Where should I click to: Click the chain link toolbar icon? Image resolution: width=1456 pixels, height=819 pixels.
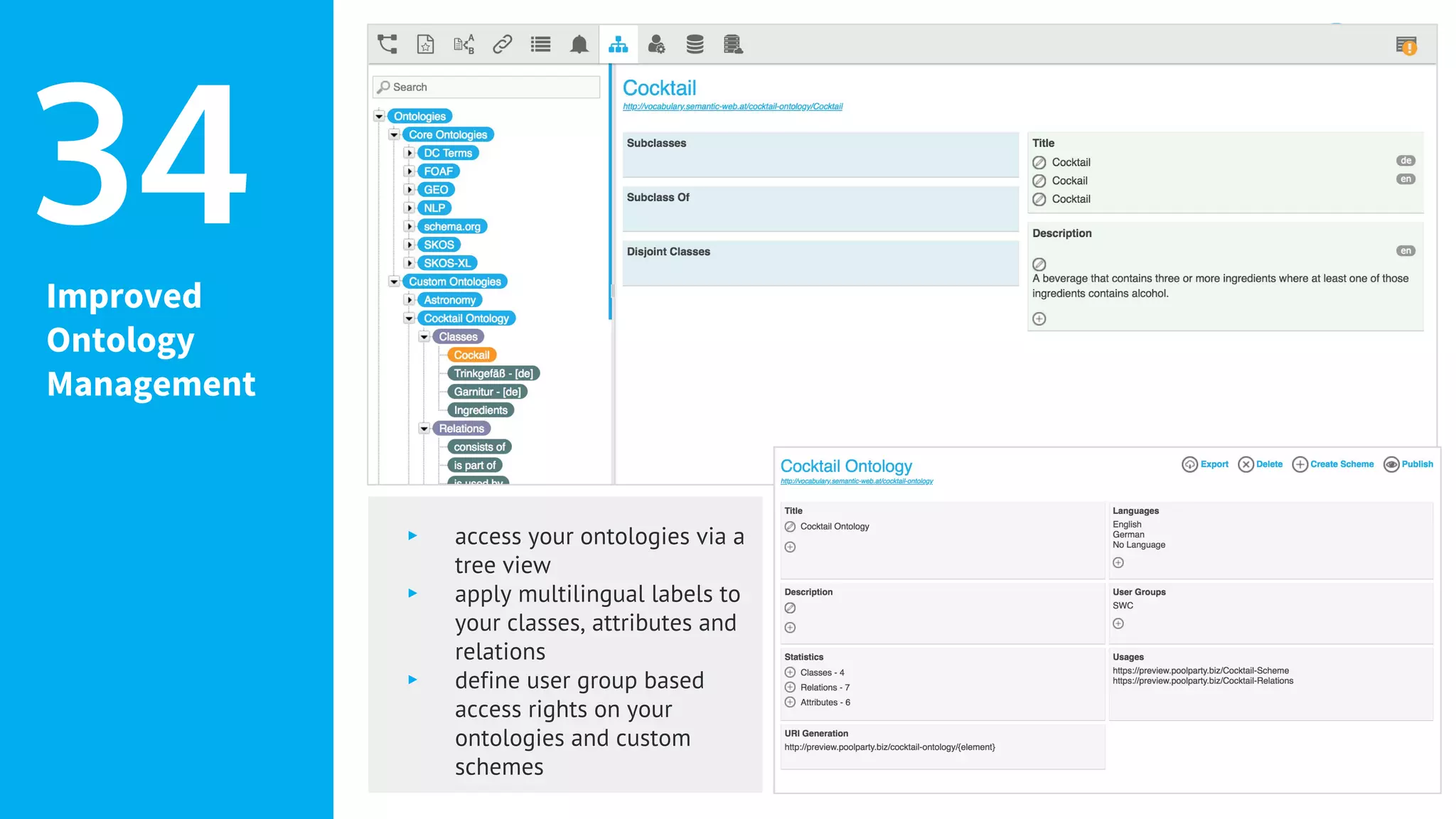pyautogui.click(x=503, y=45)
